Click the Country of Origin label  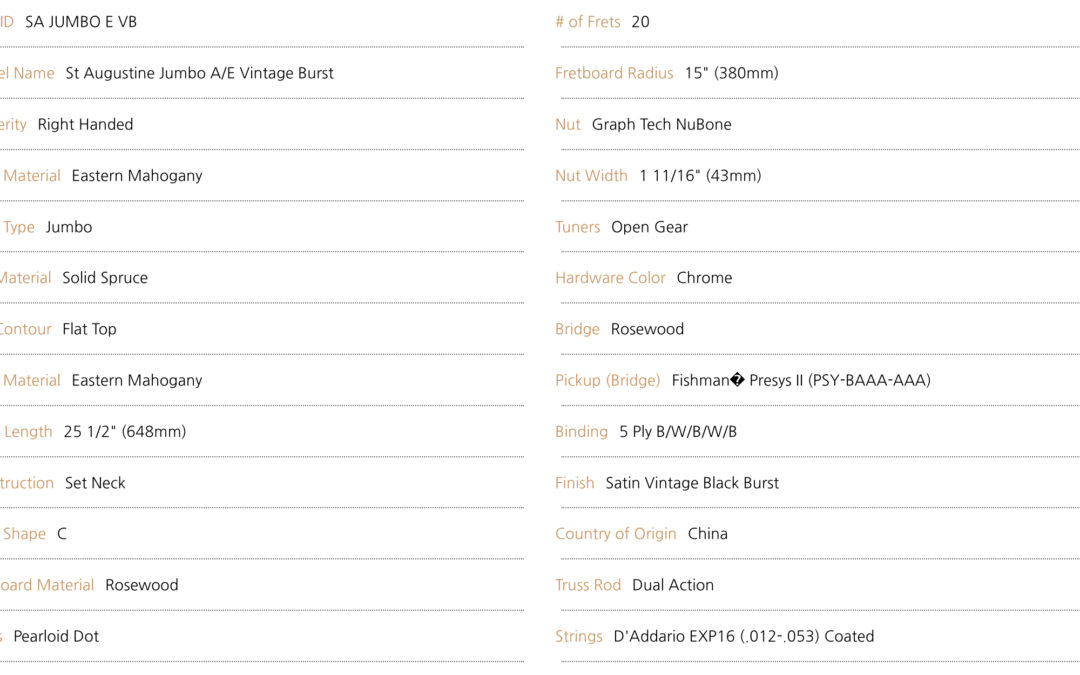pos(616,534)
